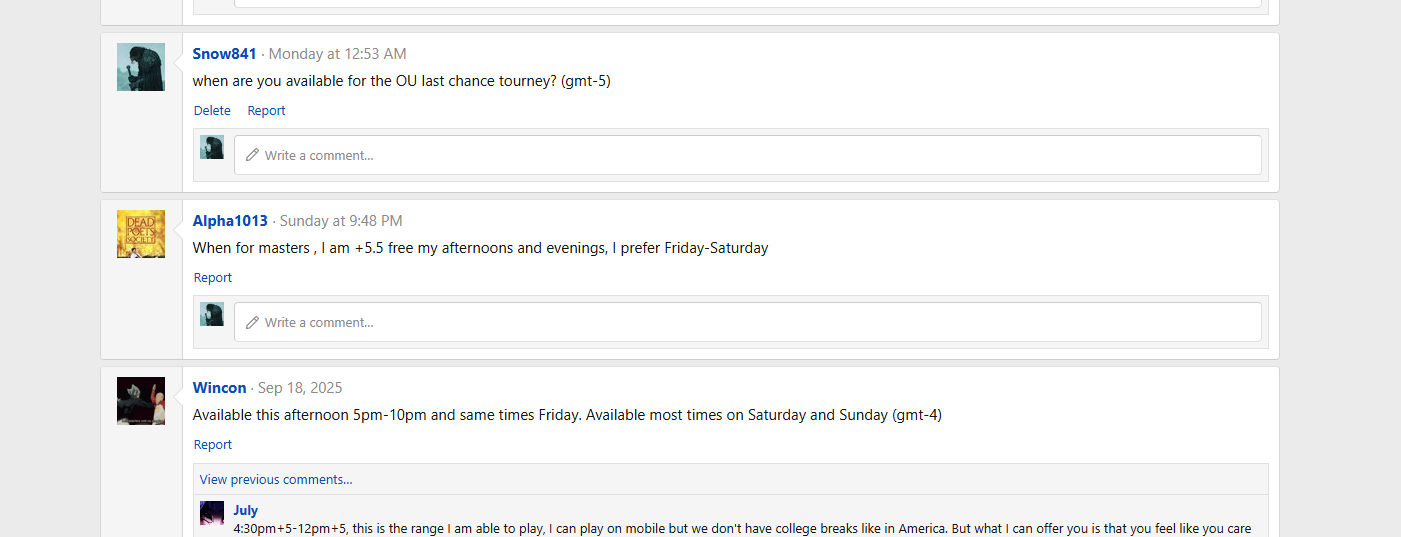Expand View previous comments
Screen dimensions: 1401x537
click(276, 480)
